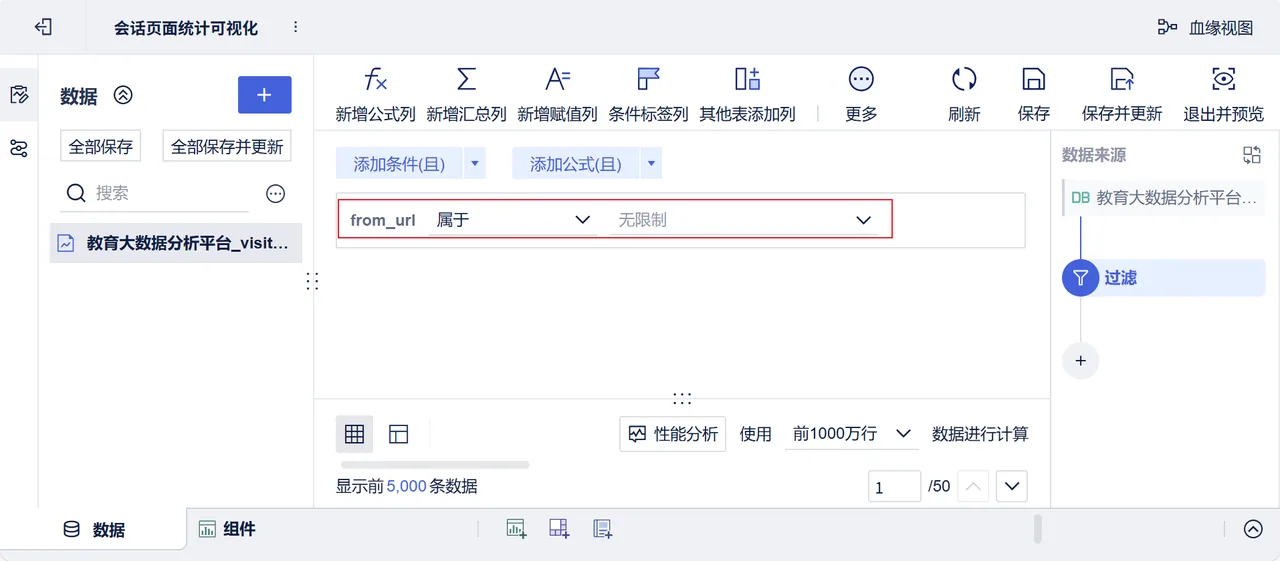Expand arrow next to 添加公式(且)

pos(651,164)
